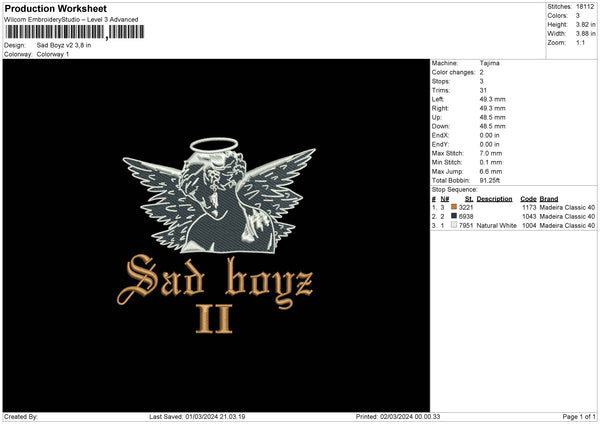
Task: Click the 'Left:' value 49.3 mm
Action: 492,99
